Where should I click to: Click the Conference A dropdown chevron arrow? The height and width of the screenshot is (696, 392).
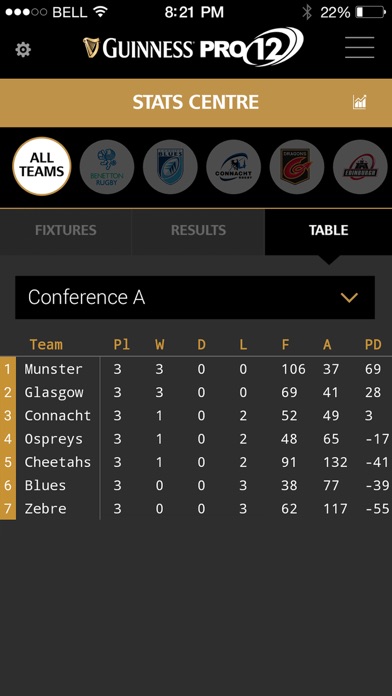point(349,297)
